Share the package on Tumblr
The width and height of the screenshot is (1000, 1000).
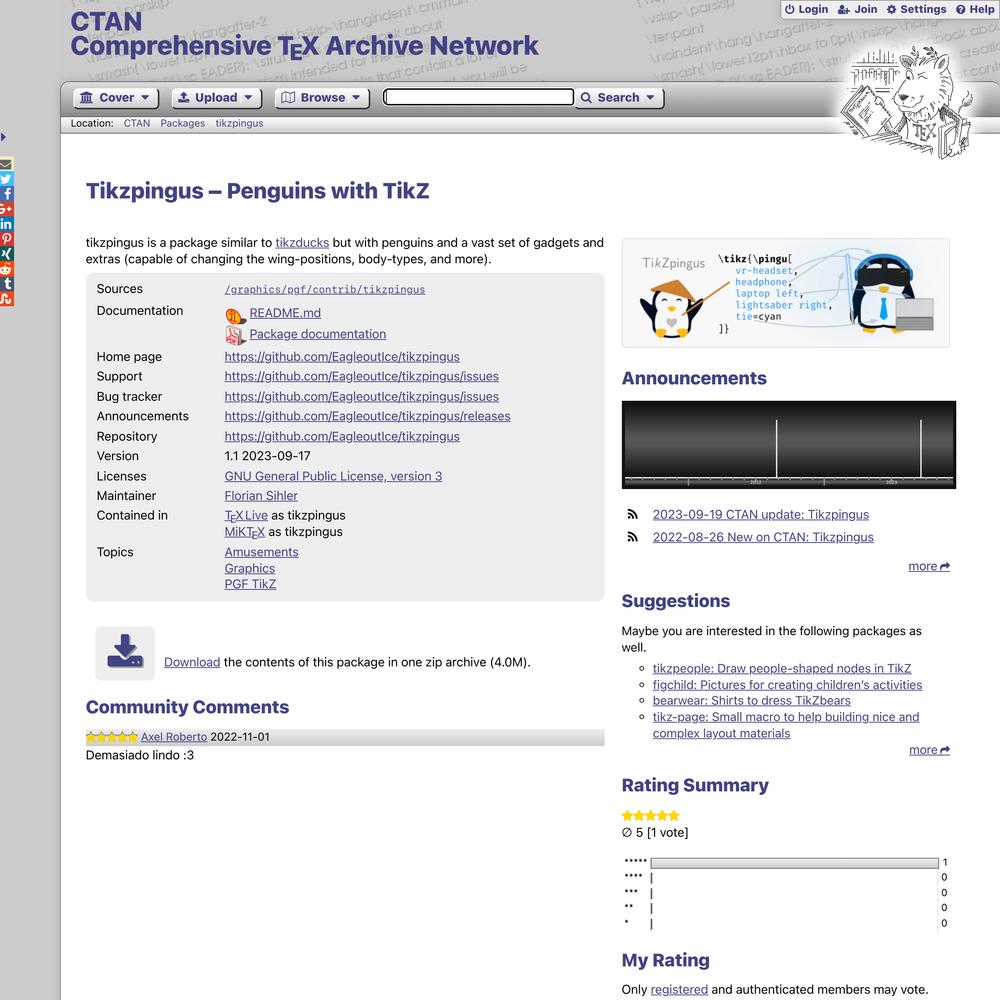pyautogui.click(x=6, y=284)
